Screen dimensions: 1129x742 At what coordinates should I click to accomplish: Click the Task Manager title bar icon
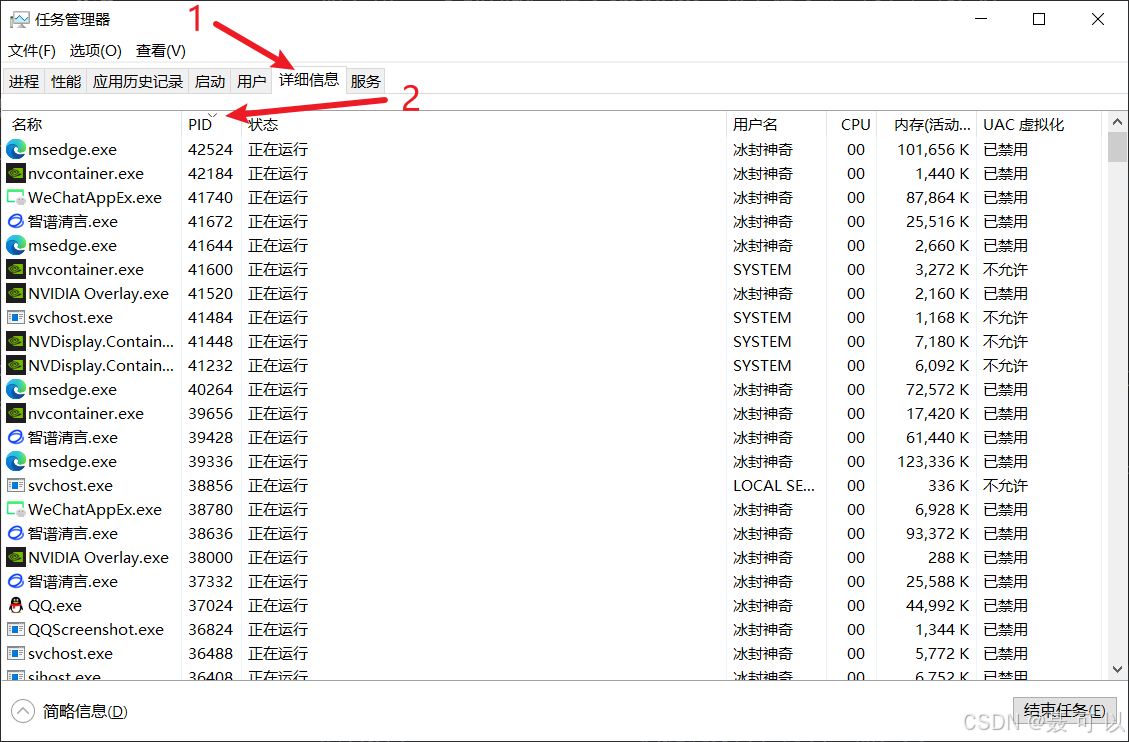pyautogui.click(x=19, y=19)
